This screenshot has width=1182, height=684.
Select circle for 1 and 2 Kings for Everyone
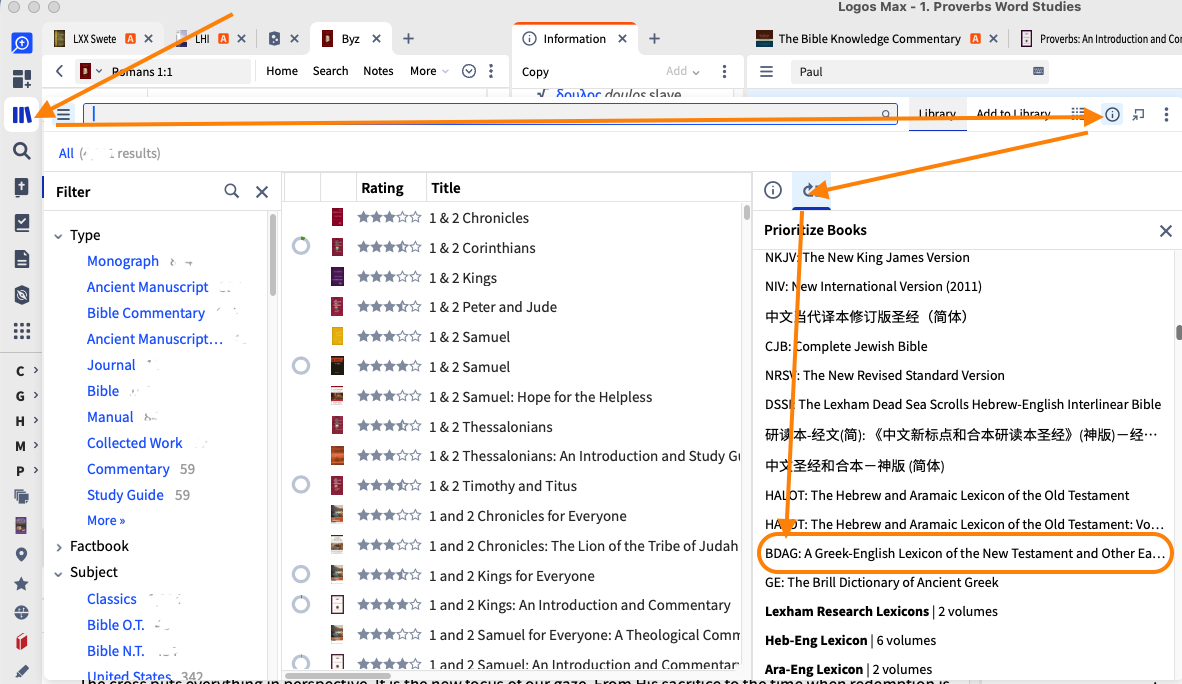tap(301, 575)
